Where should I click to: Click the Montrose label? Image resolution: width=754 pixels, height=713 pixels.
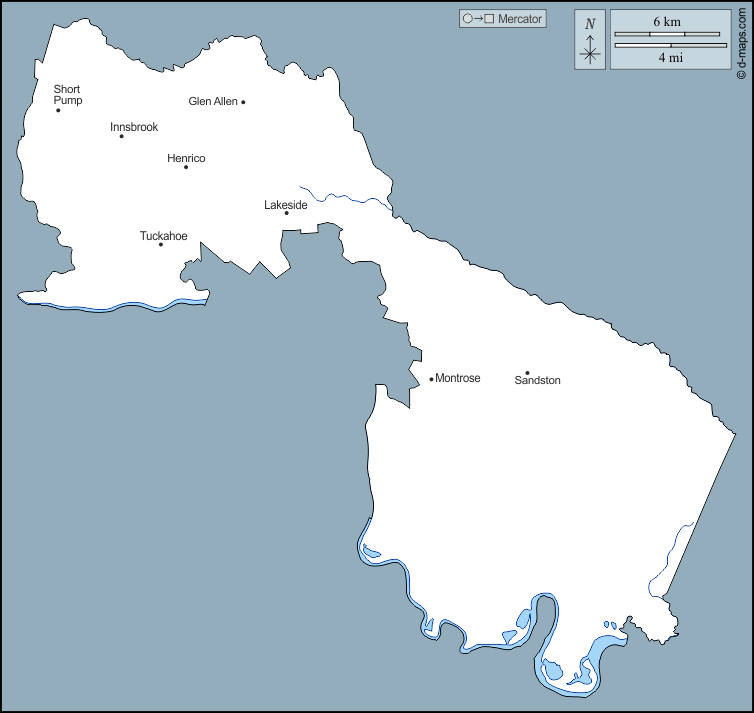pos(457,378)
